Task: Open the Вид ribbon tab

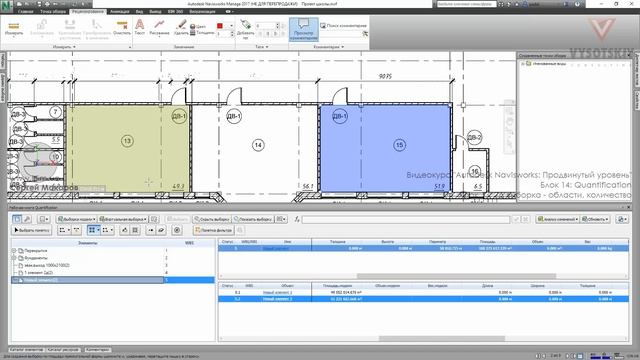Action: [139, 12]
